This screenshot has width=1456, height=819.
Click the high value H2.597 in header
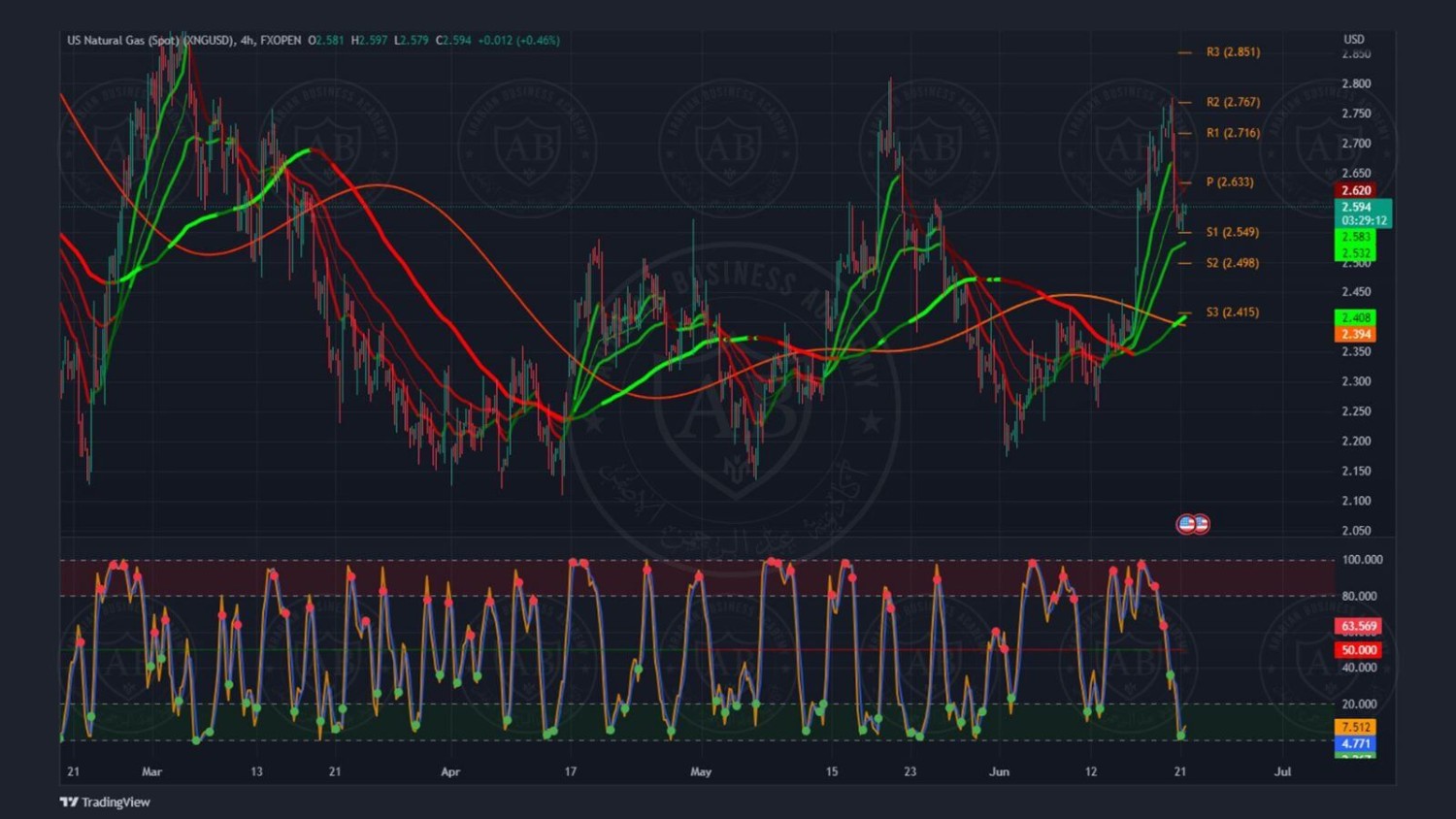(369, 40)
